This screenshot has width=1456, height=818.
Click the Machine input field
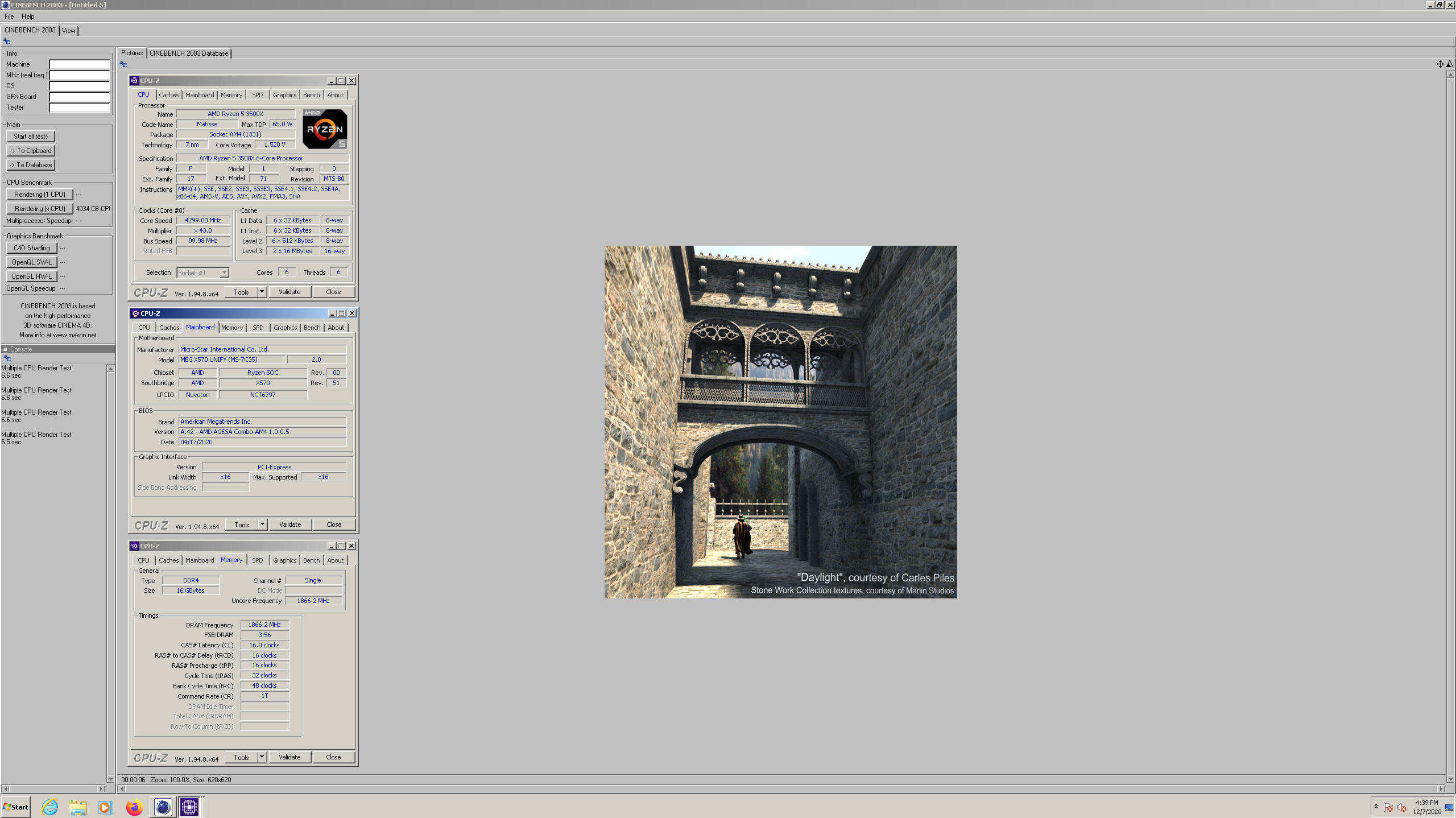point(79,64)
